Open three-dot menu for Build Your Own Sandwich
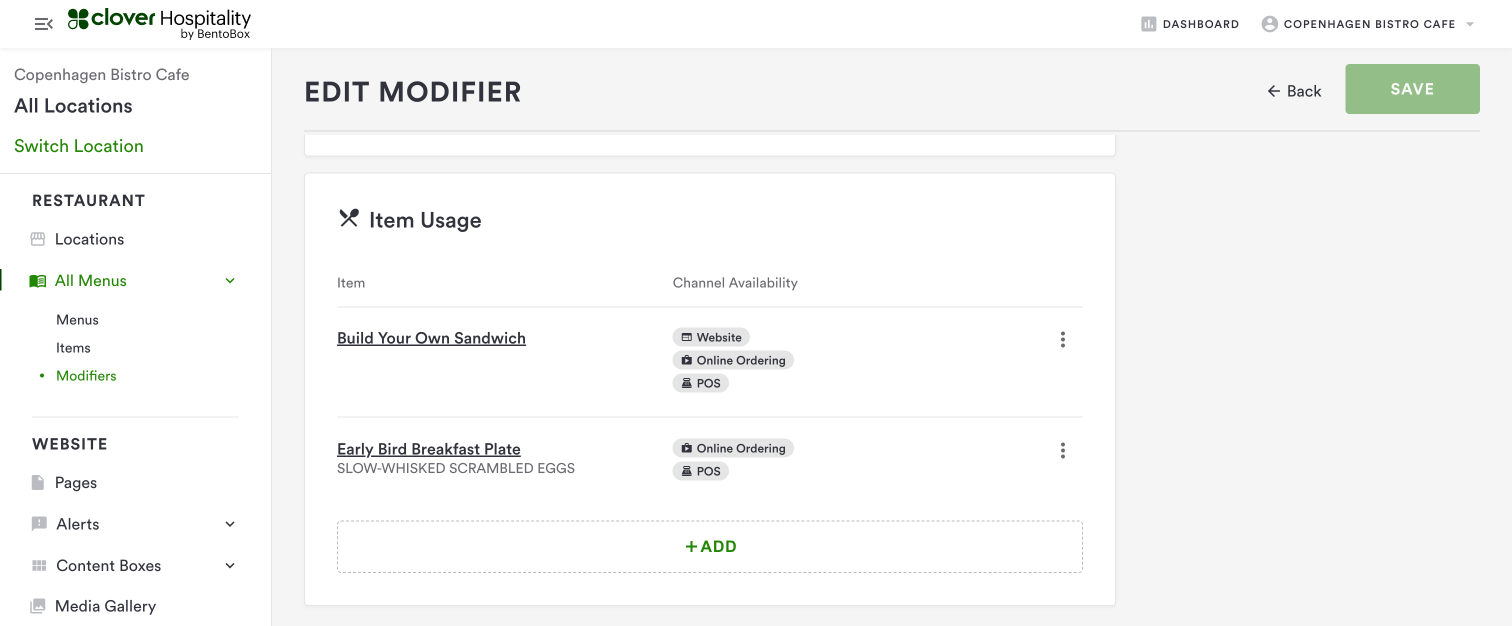Image resolution: width=1512 pixels, height=626 pixels. click(x=1062, y=340)
